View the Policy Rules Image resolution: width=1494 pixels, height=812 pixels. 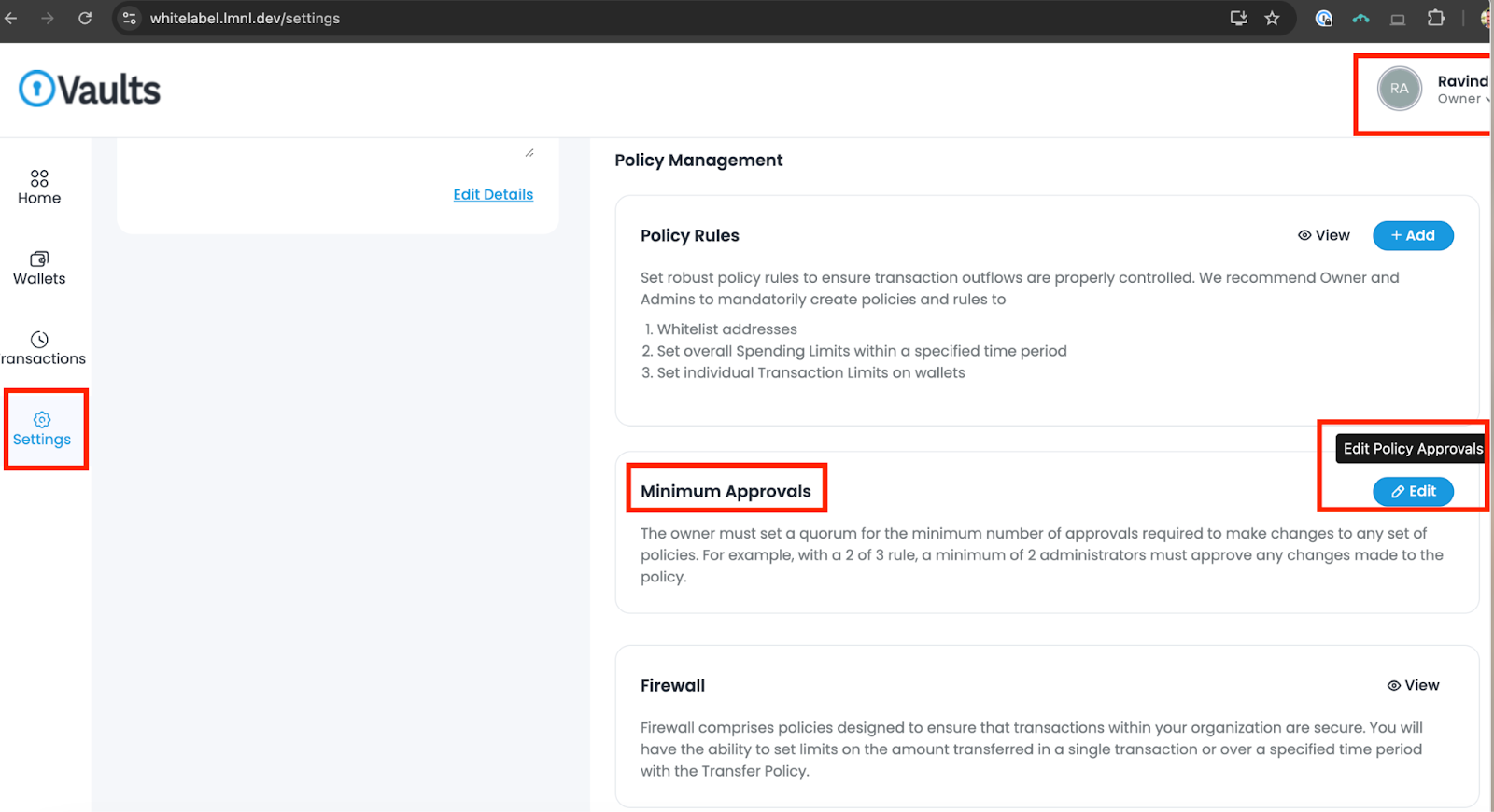(x=1324, y=235)
